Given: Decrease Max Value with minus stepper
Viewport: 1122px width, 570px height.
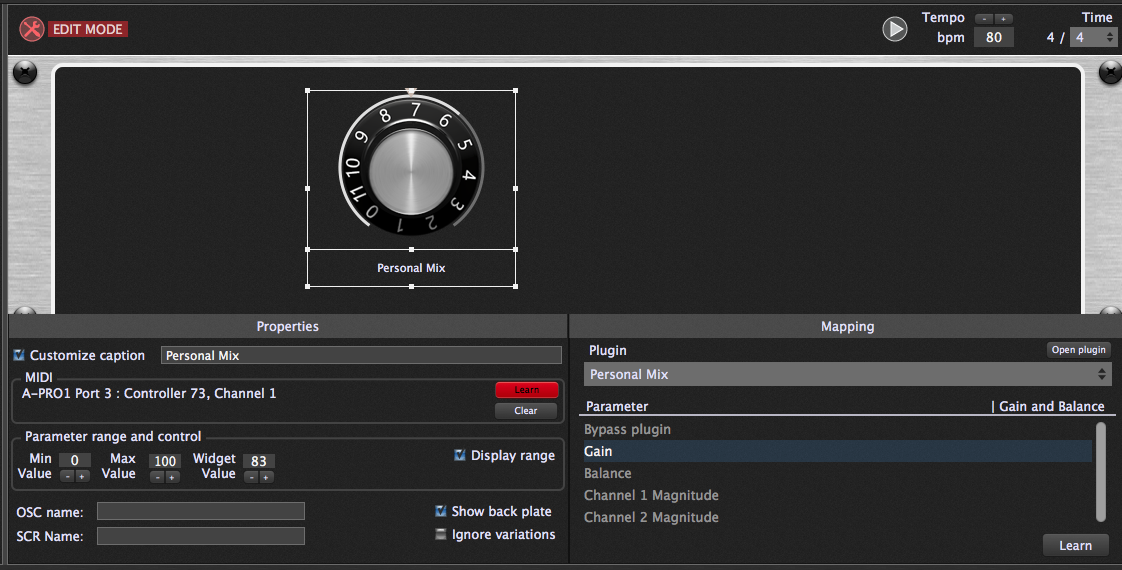Looking at the screenshot, I should (x=157, y=477).
